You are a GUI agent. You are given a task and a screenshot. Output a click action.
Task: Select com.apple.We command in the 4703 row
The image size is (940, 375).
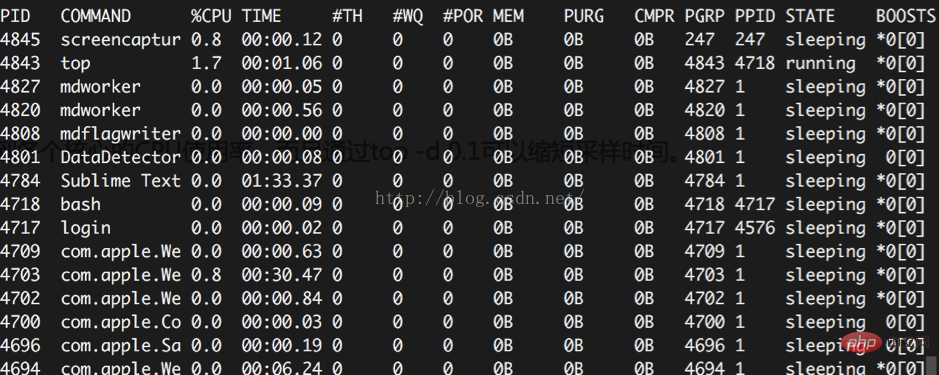click(120, 275)
